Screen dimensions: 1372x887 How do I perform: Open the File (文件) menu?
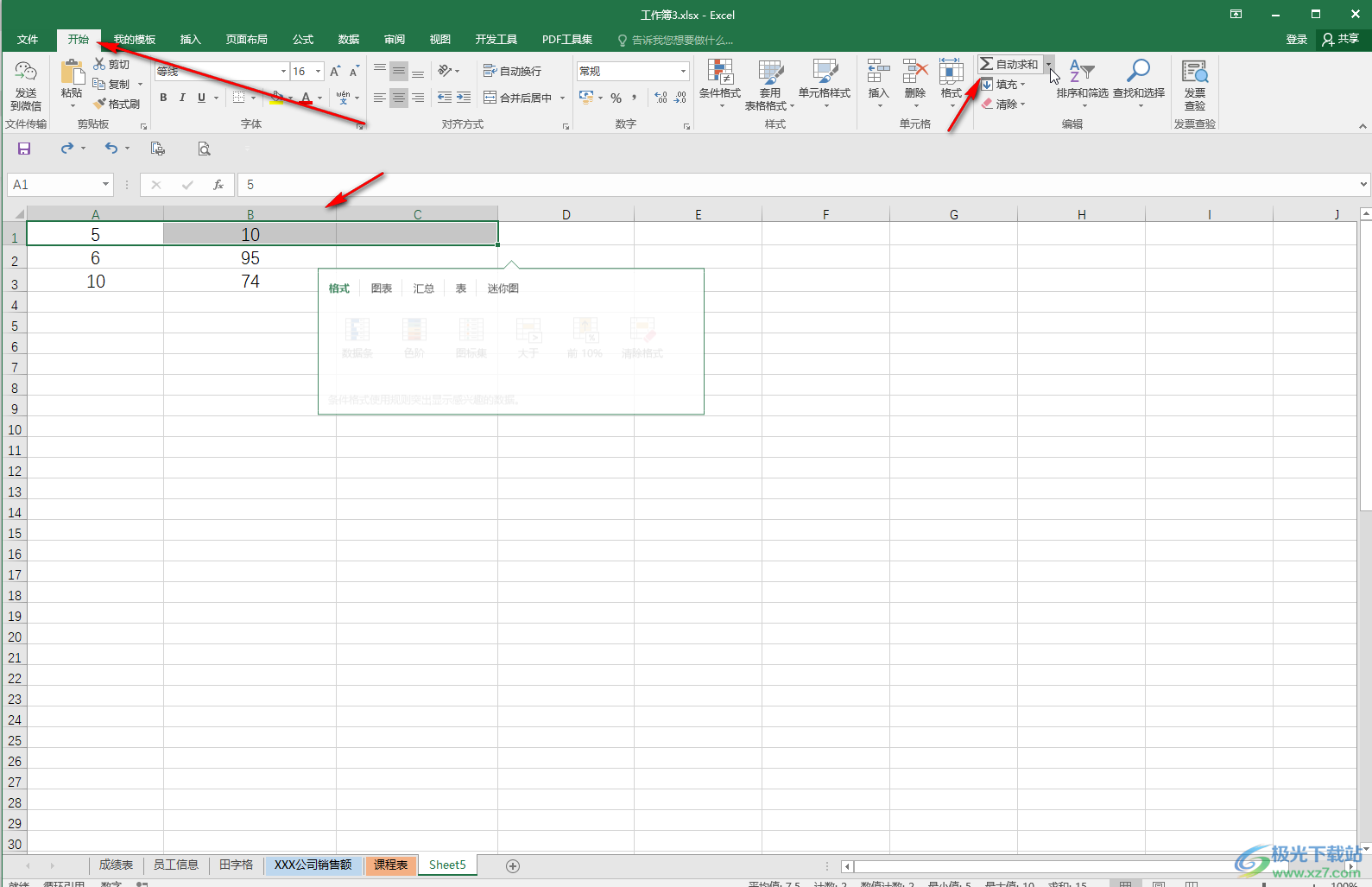(28, 40)
